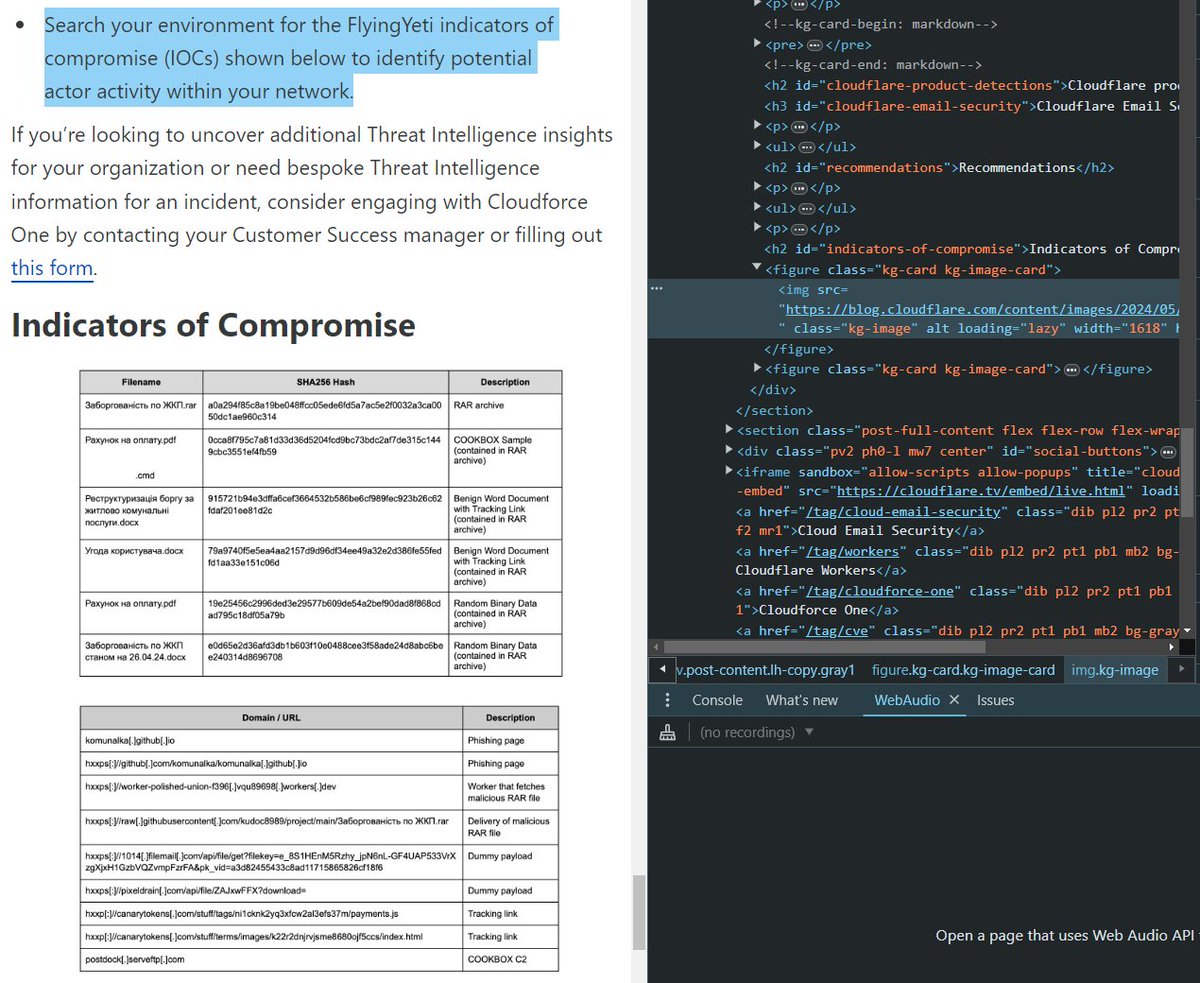This screenshot has width=1200, height=983.
Task: Clear the WebAudio panel with broom icon
Action: click(667, 733)
